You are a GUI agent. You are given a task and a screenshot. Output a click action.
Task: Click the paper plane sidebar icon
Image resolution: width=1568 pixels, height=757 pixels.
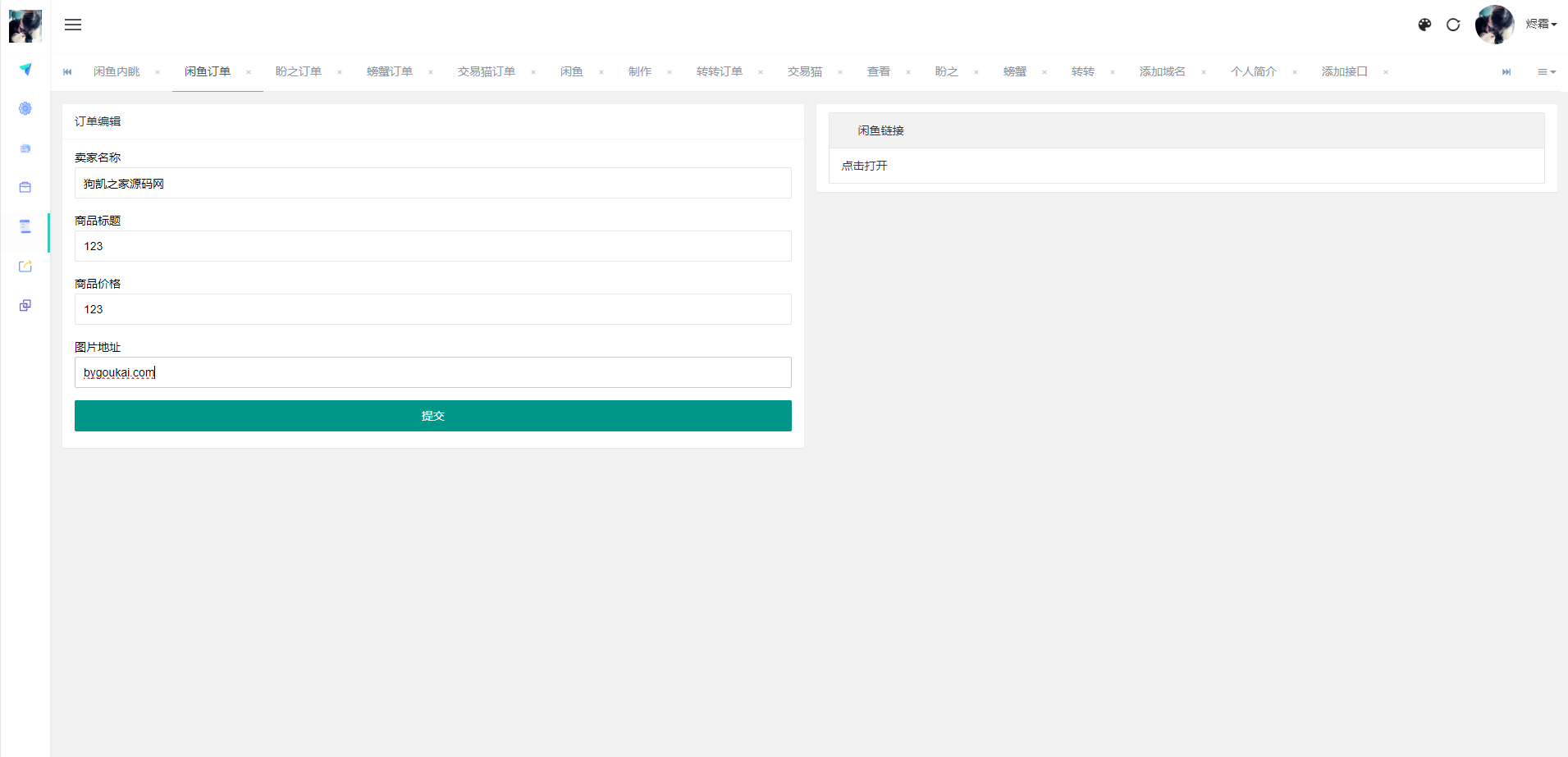pyautogui.click(x=25, y=70)
